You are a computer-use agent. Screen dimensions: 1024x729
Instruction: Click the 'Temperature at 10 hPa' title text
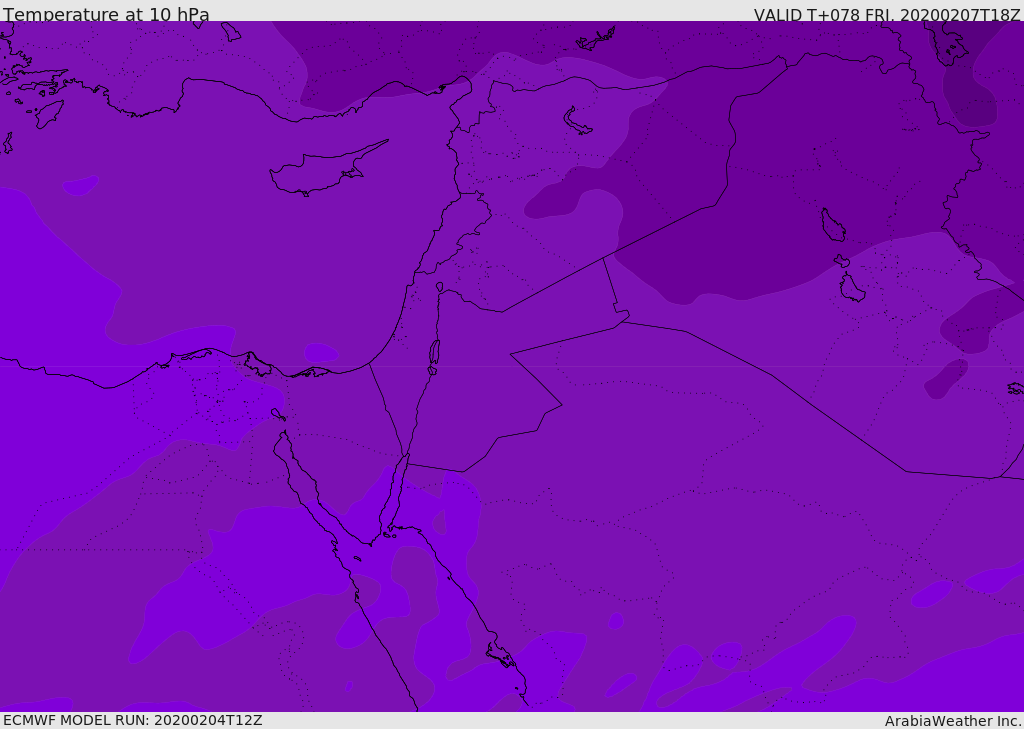(106, 14)
